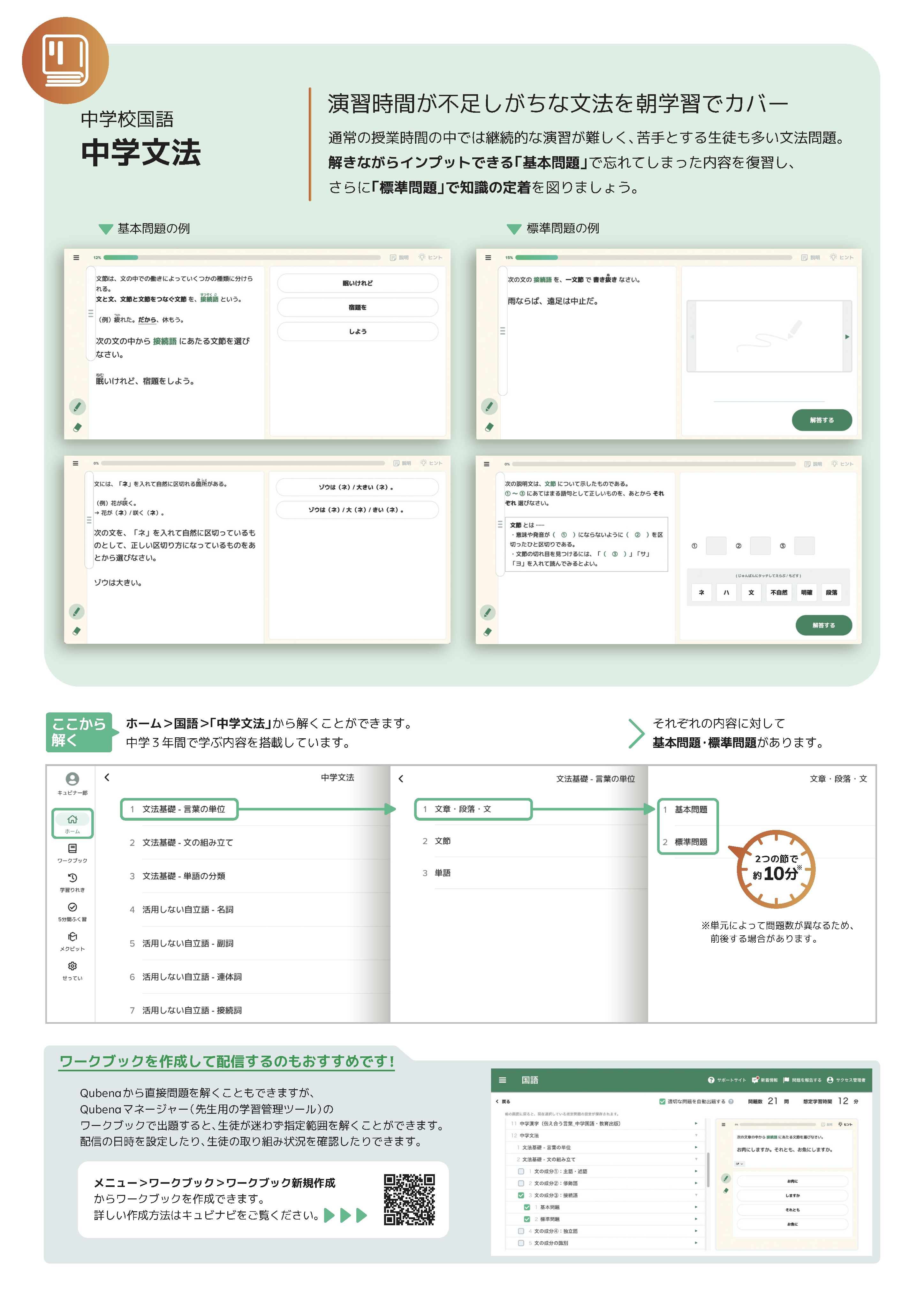
Task: Click the help icon beside 適切な問題を自動出題する
Action: 731,1101
